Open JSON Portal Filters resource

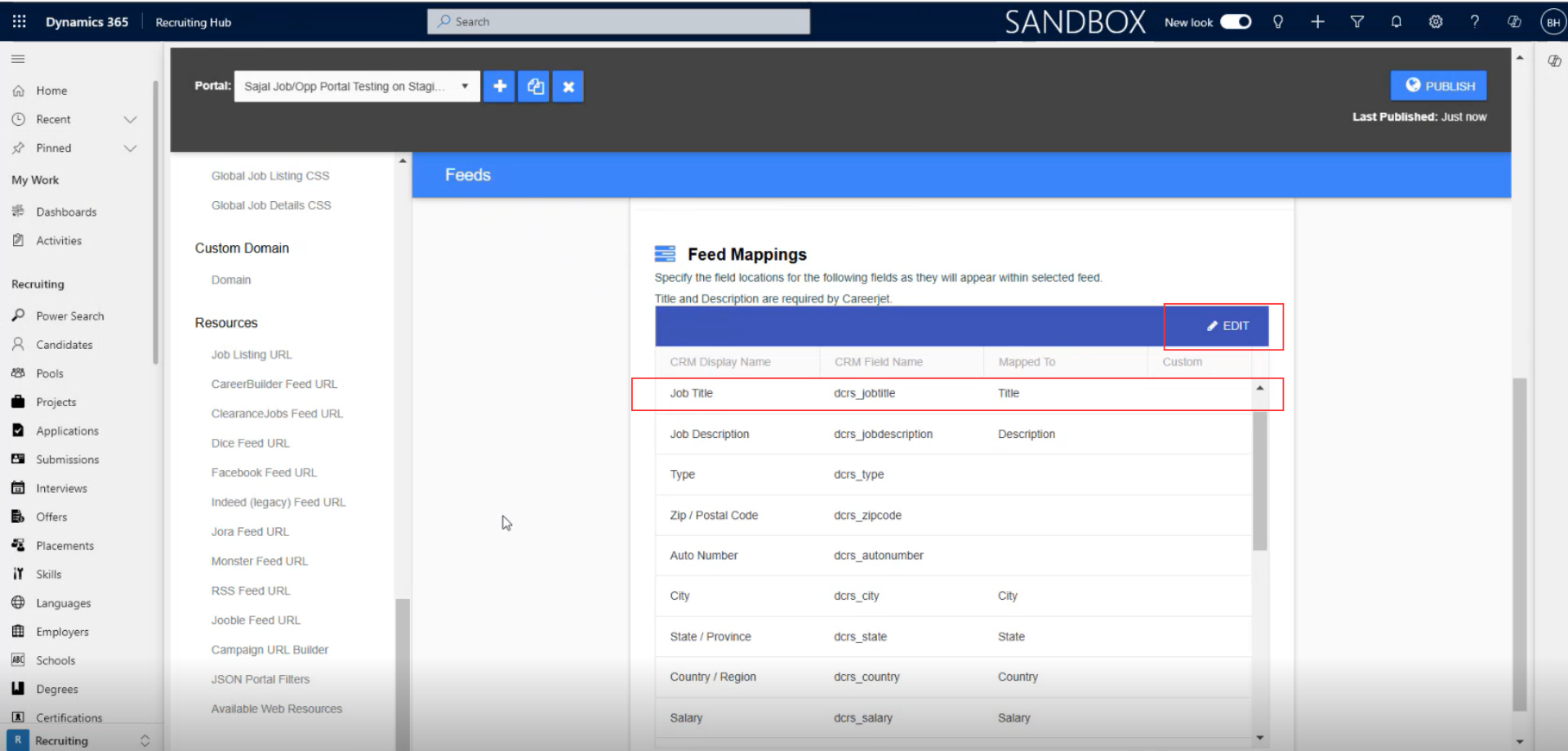tap(261, 679)
